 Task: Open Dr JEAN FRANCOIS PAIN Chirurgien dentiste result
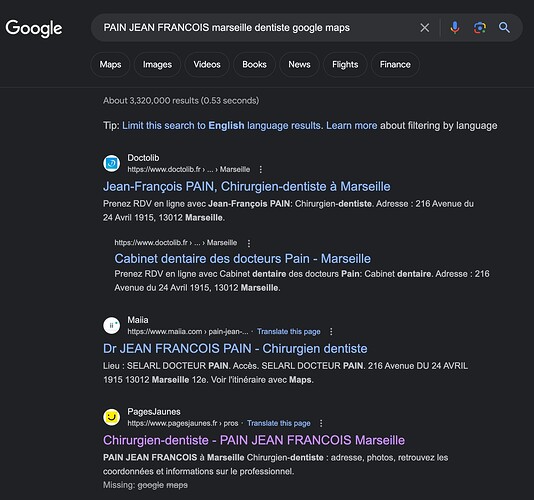pyautogui.click(x=235, y=349)
